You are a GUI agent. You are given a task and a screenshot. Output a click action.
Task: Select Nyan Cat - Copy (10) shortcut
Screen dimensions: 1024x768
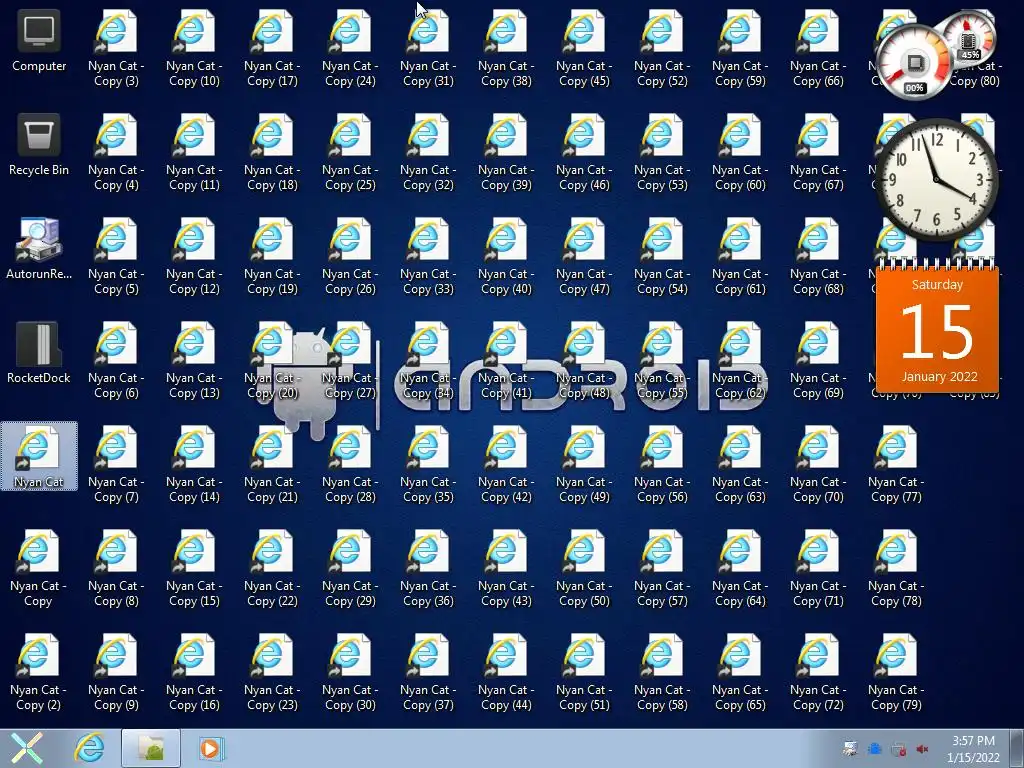pos(194,48)
